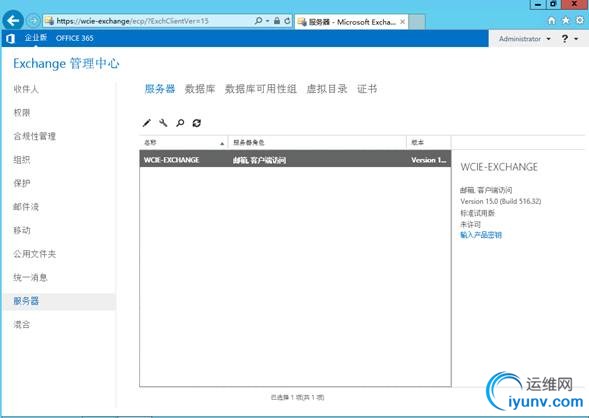Image resolution: width=589 pixels, height=418 pixels.
Task: Open a new browser tab
Action: (417, 22)
